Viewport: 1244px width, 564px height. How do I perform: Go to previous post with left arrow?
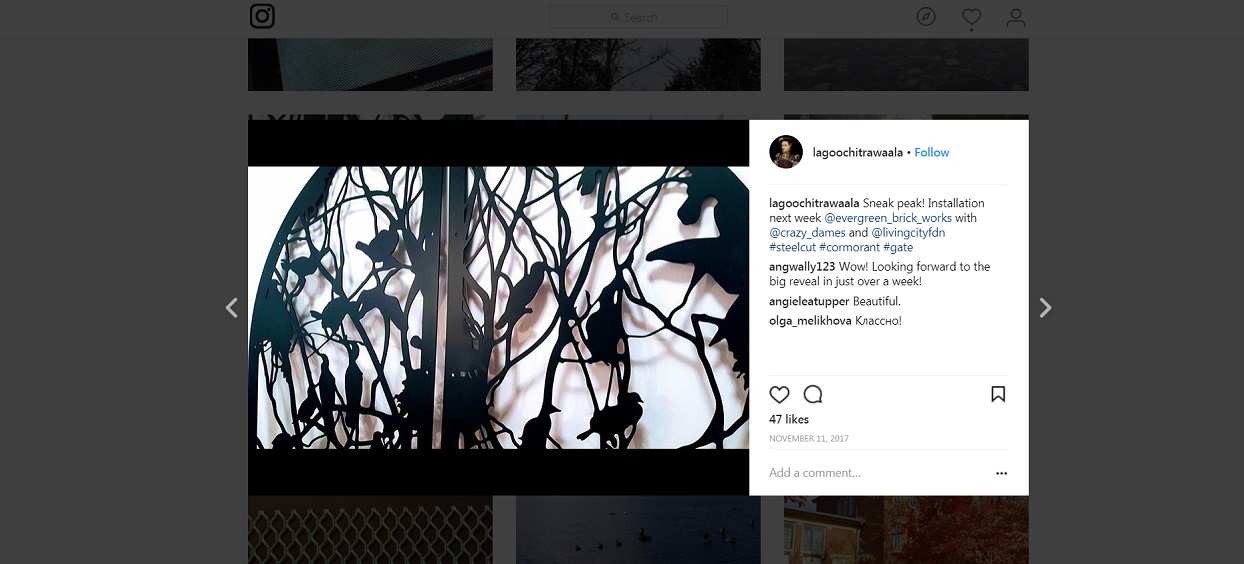tap(231, 308)
